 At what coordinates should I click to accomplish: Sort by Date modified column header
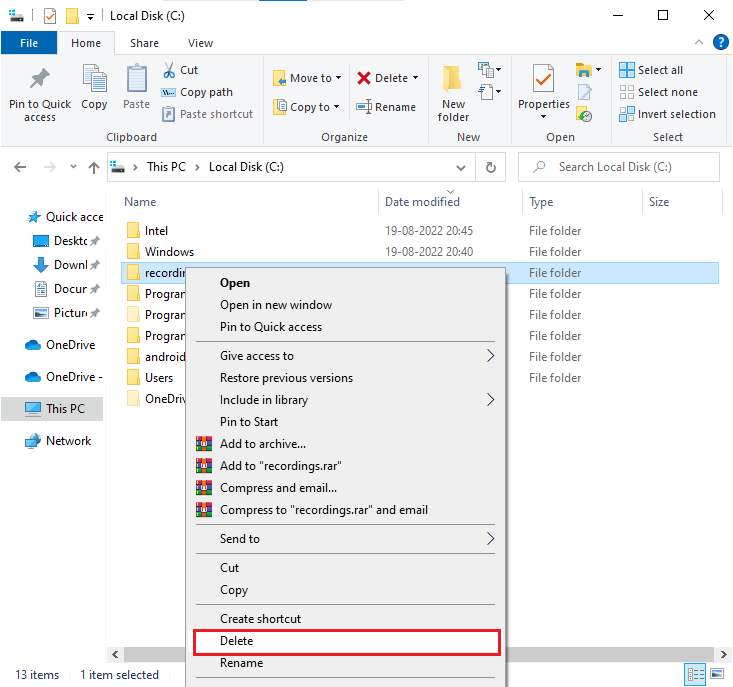tap(422, 202)
